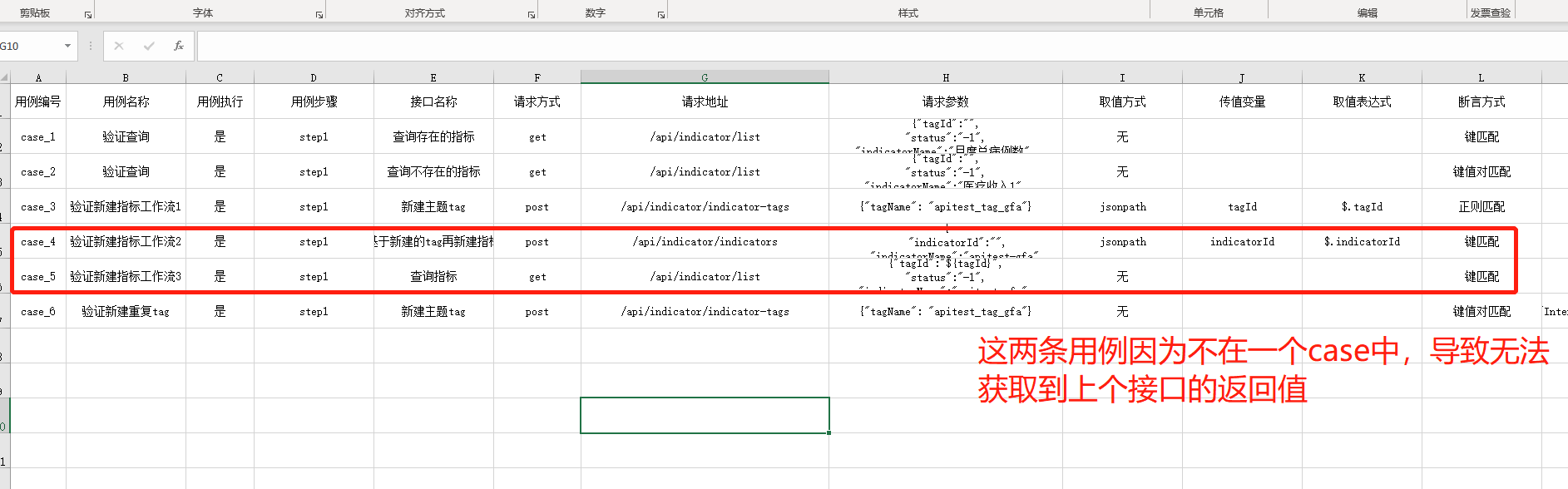Viewport: 1568px width, 489px height.
Task: Click the 取值方式 header cell
Action: pyautogui.click(x=1122, y=101)
